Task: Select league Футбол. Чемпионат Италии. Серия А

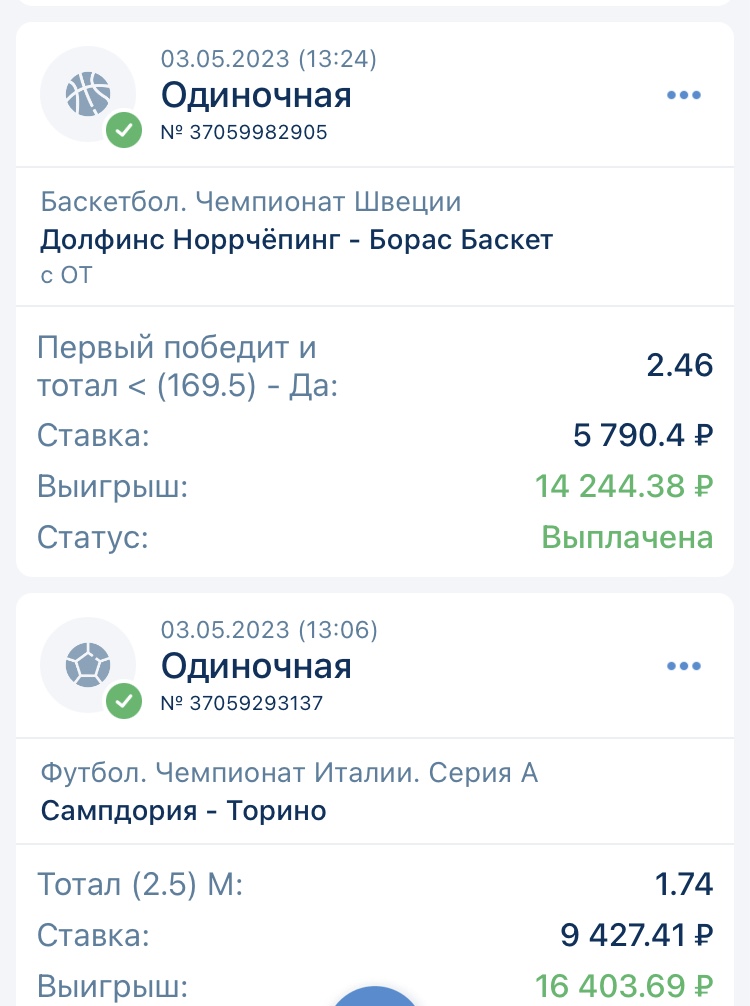Action: pyautogui.click(x=289, y=773)
